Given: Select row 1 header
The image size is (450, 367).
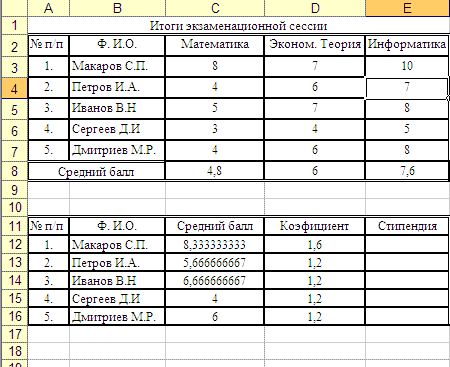Looking at the screenshot, I should (14, 25).
